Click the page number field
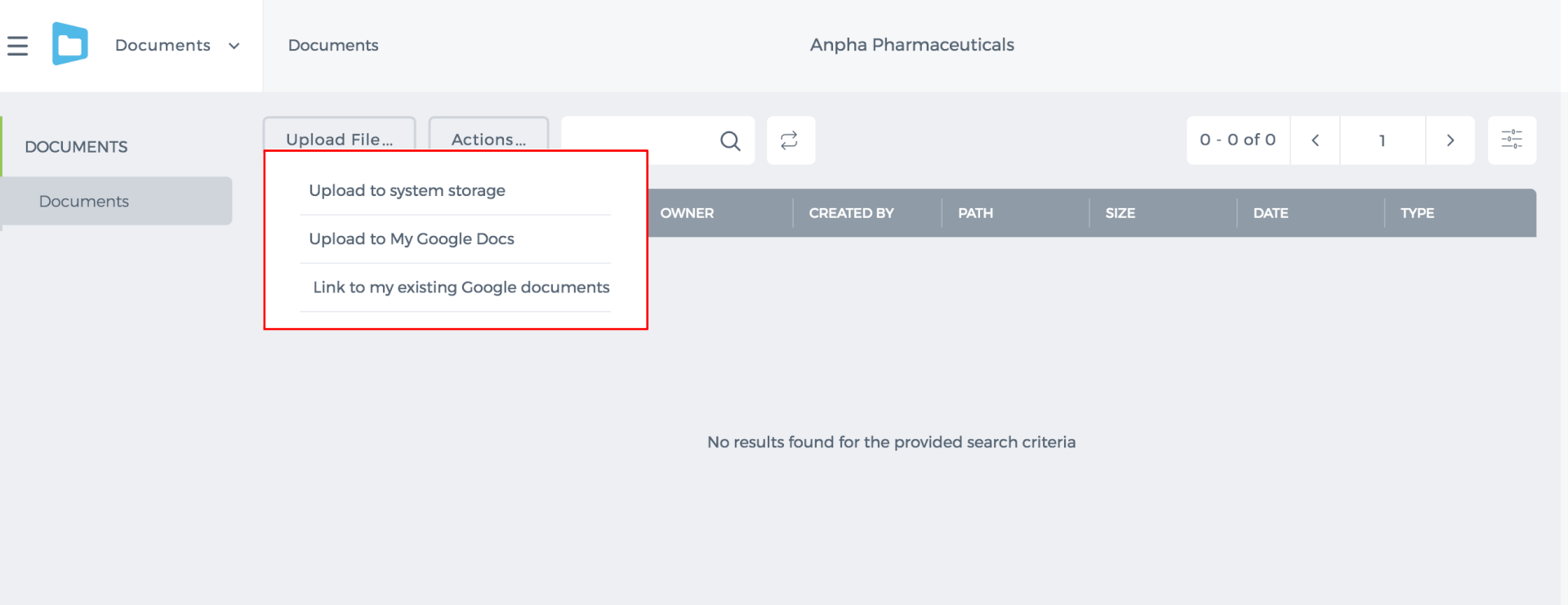Viewport: 1568px width, 605px height. click(1382, 140)
